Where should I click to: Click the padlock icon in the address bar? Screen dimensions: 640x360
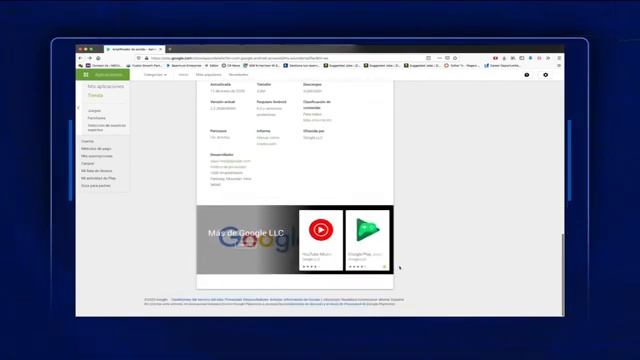[x=147, y=58]
